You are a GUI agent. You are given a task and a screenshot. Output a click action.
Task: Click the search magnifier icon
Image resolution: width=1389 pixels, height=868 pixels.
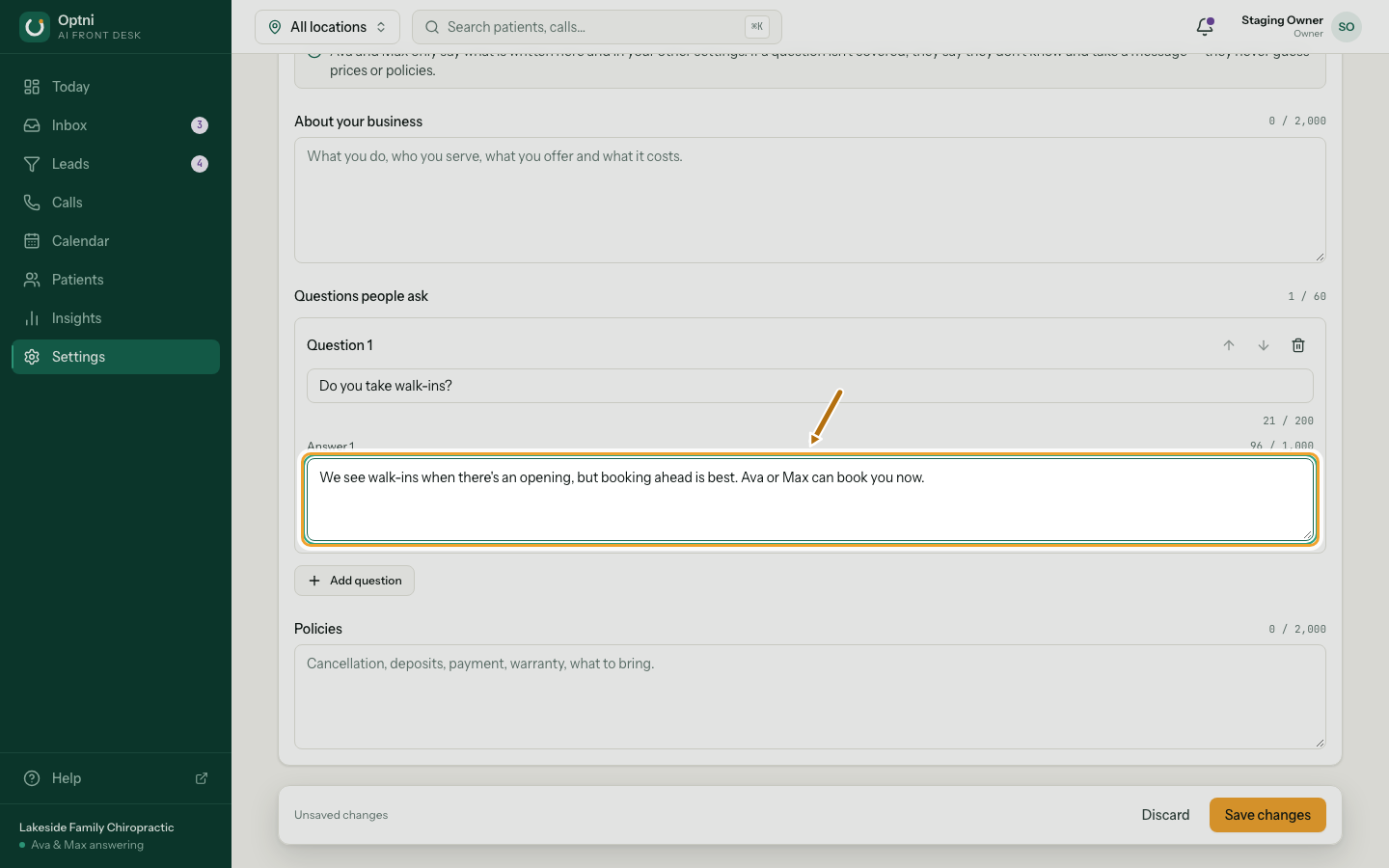point(432,27)
